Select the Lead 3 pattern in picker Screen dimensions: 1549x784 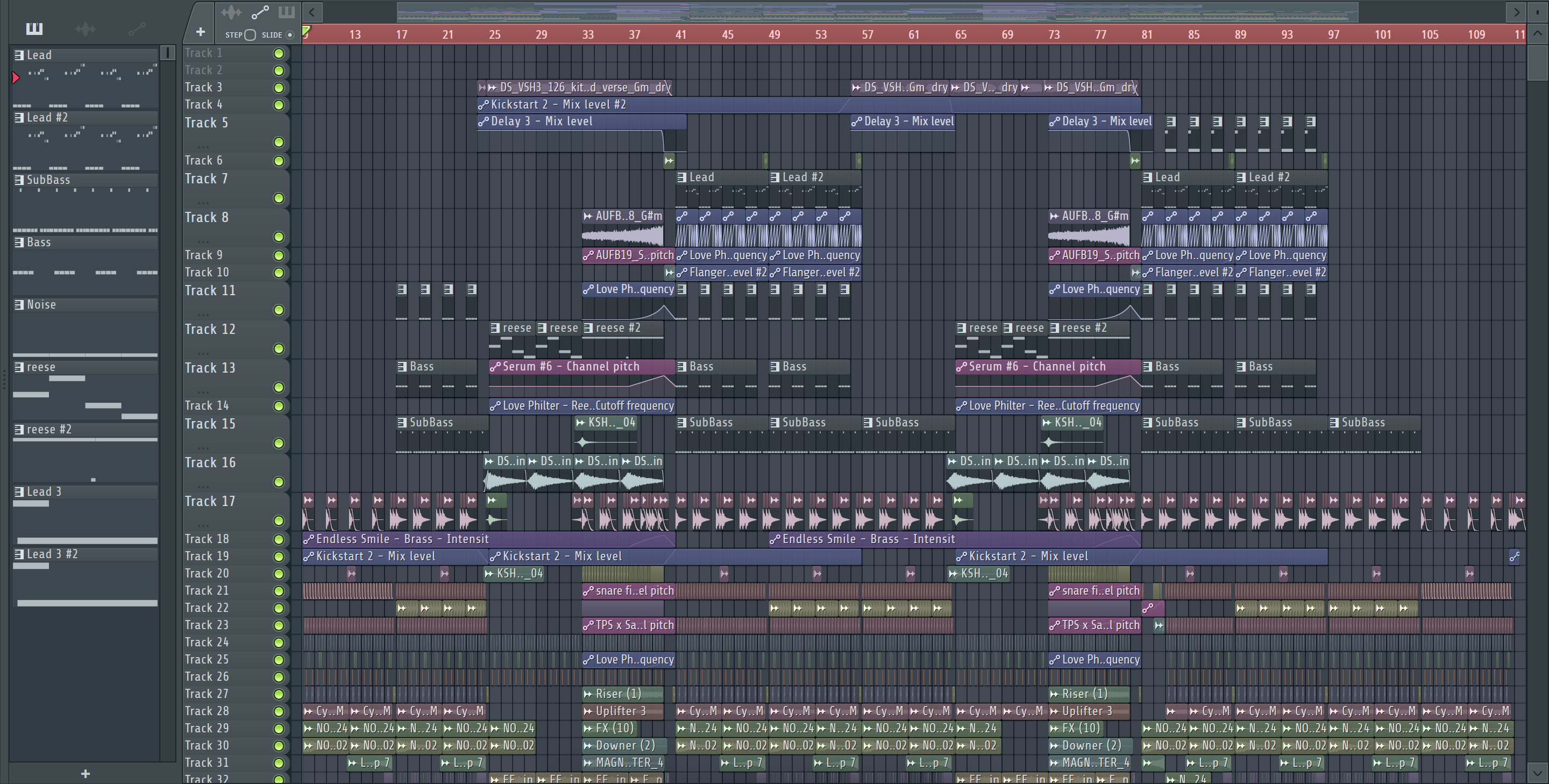tap(86, 492)
